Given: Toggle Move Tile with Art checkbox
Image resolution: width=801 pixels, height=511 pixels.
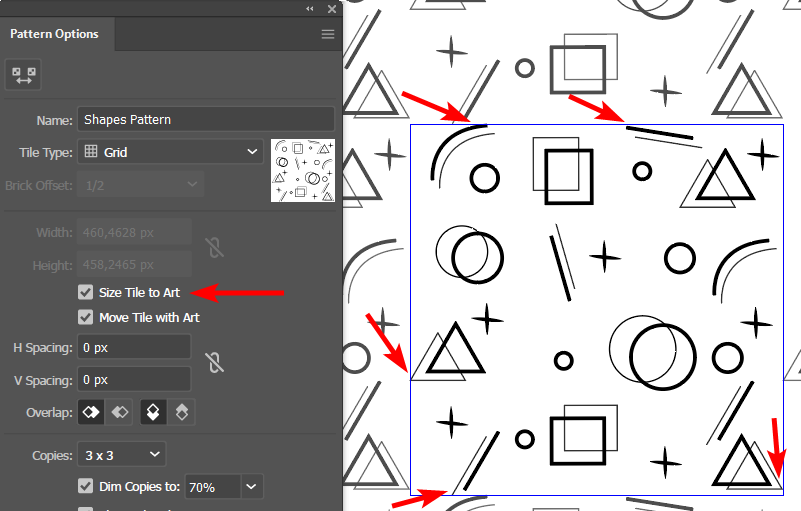Looking at the screenshot, I should pyautogui.click(x=86, y=318).
